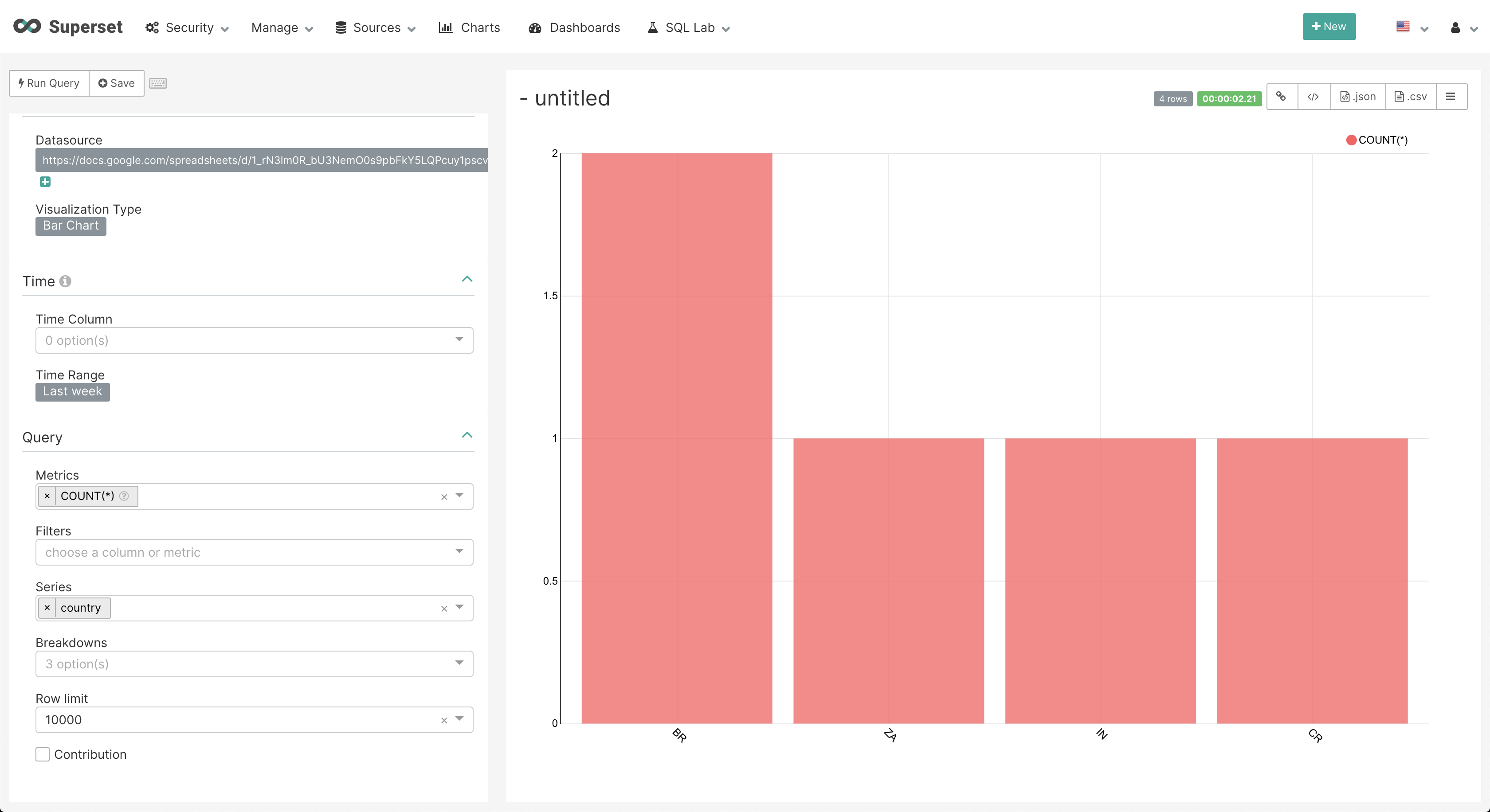Run the query
This screenshot has height=812, width=1490.
[x=49, y=82]
